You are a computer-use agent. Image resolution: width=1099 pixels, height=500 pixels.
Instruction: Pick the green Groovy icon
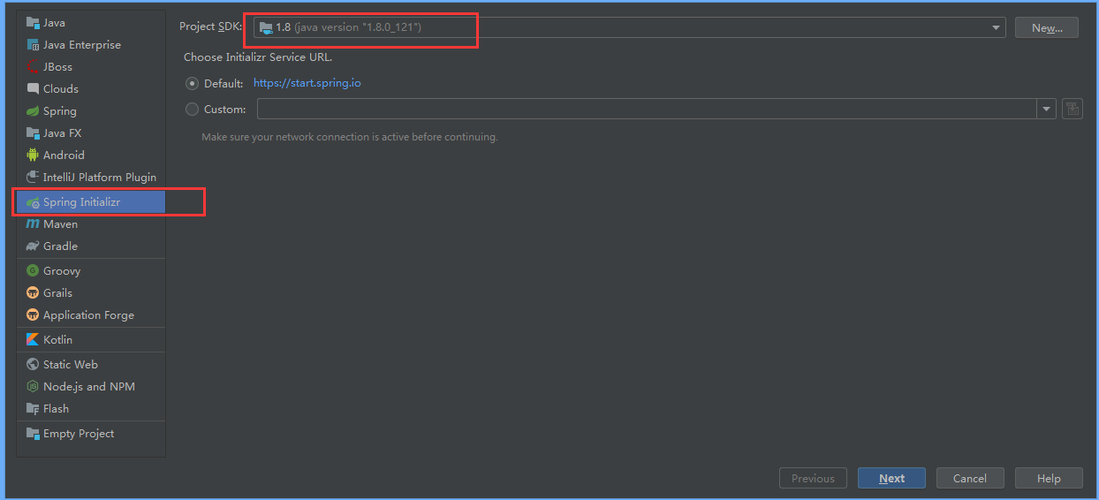click(x=32, y=271)
